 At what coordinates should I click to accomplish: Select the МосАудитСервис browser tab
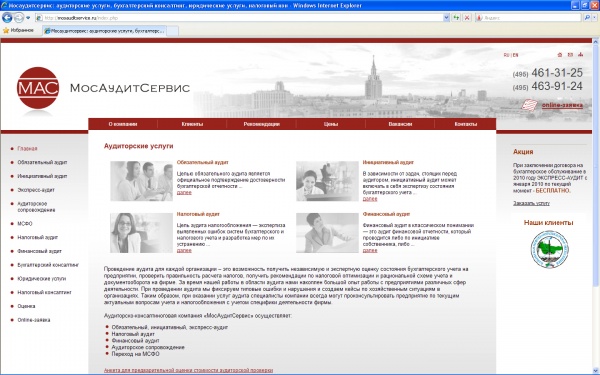coord(104,31)
